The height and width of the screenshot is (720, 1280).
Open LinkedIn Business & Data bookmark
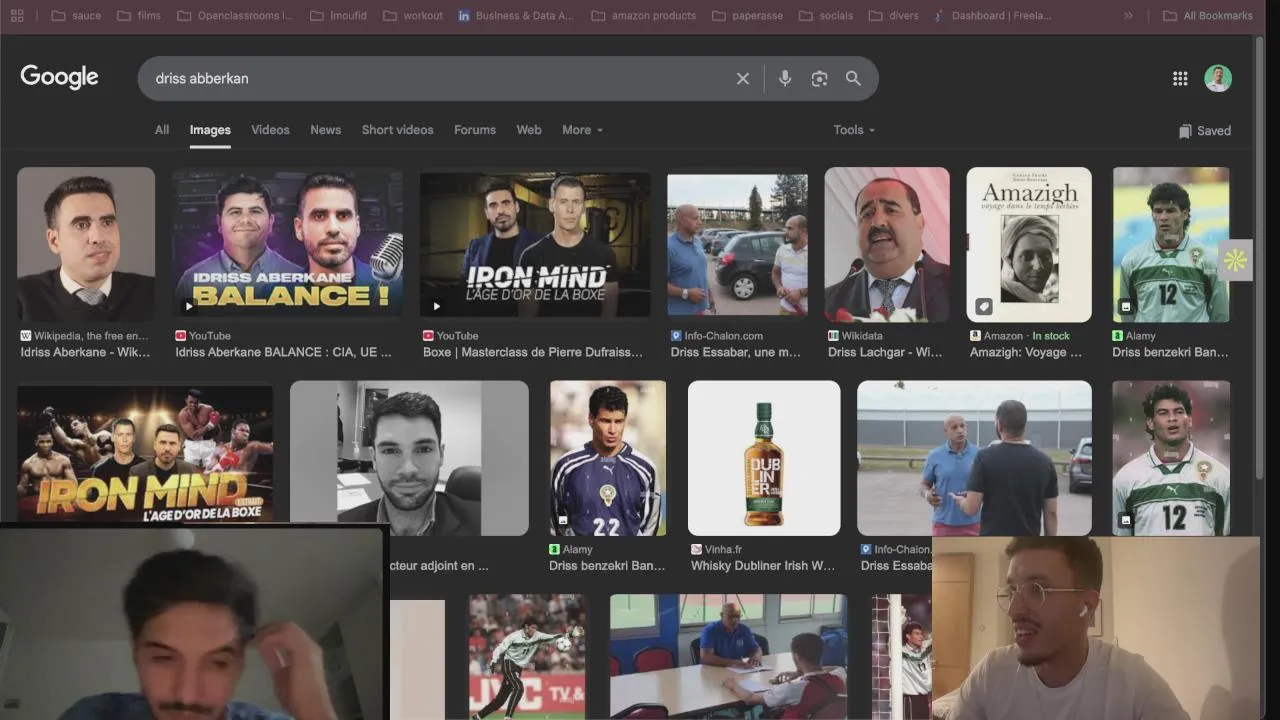pyautogui.click(x=516, y=16)
